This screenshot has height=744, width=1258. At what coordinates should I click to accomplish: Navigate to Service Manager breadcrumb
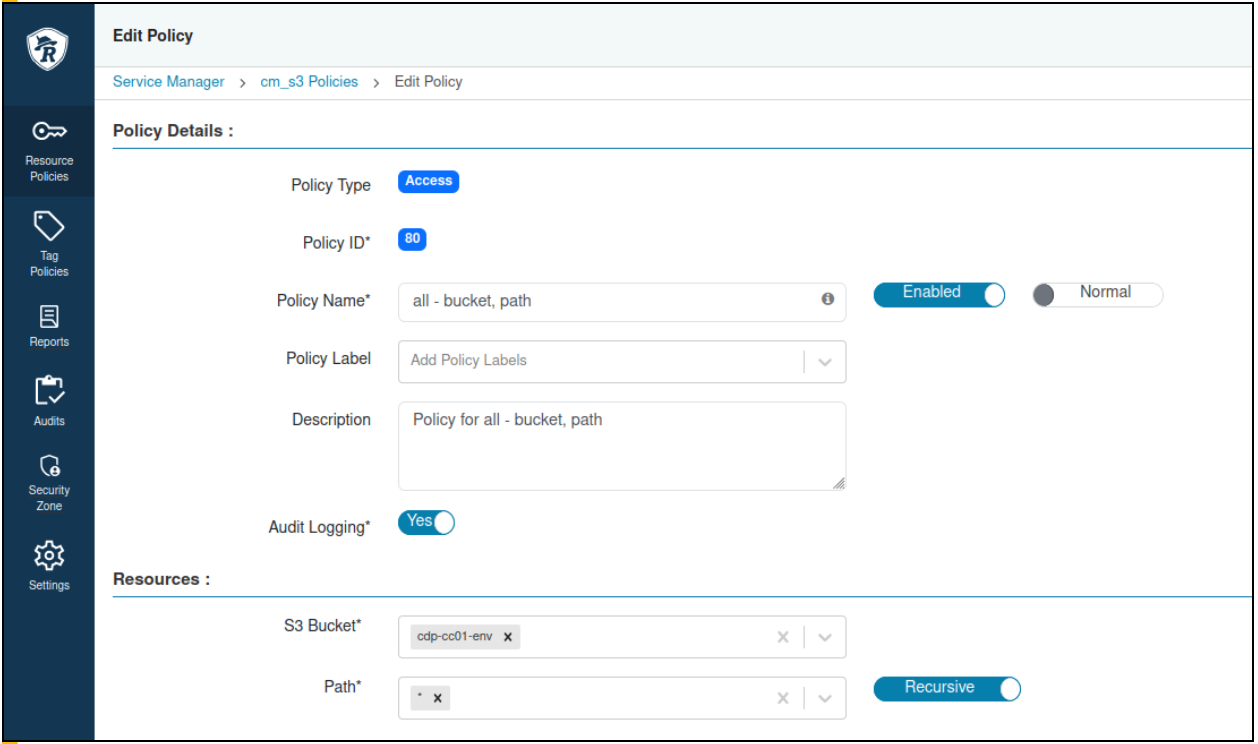click(x=168, y=82)
